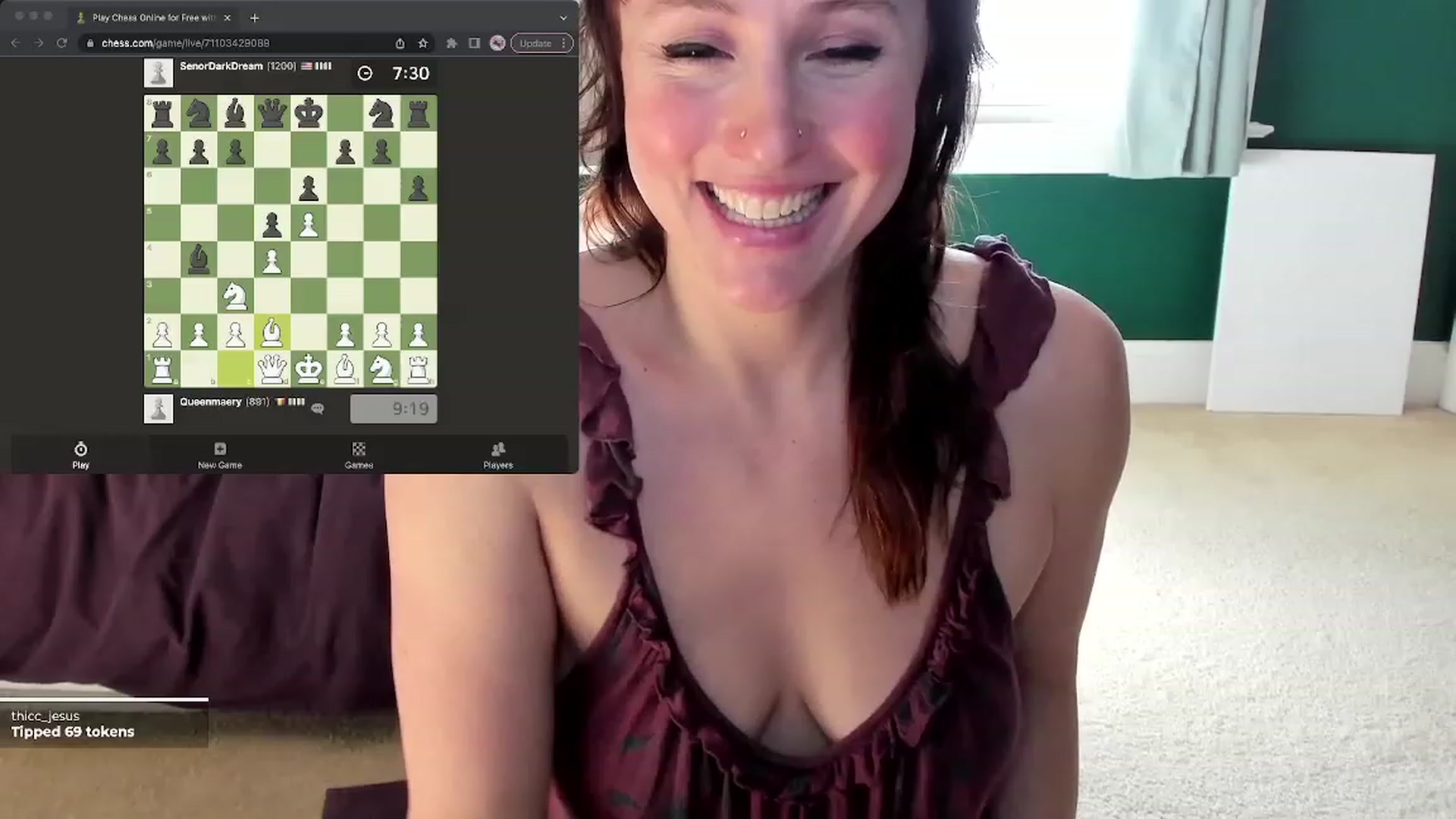Open the New Game tab
Screen dimensions: 1456x819
coord(220,455)
